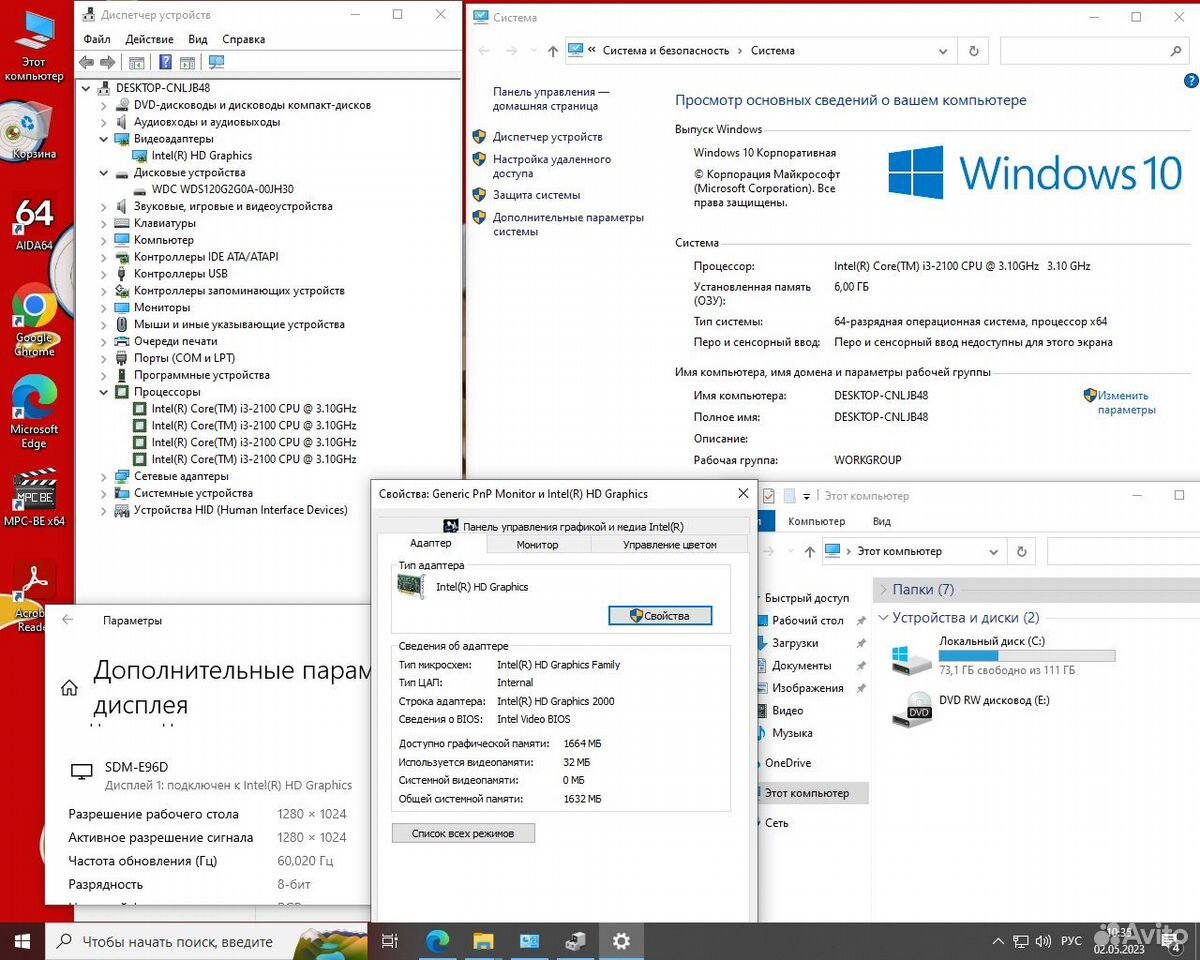Open address dropdown in Этот компьютер Explorer
Image resolution: width=1200 pixels, height=960 pixels.
993,551
